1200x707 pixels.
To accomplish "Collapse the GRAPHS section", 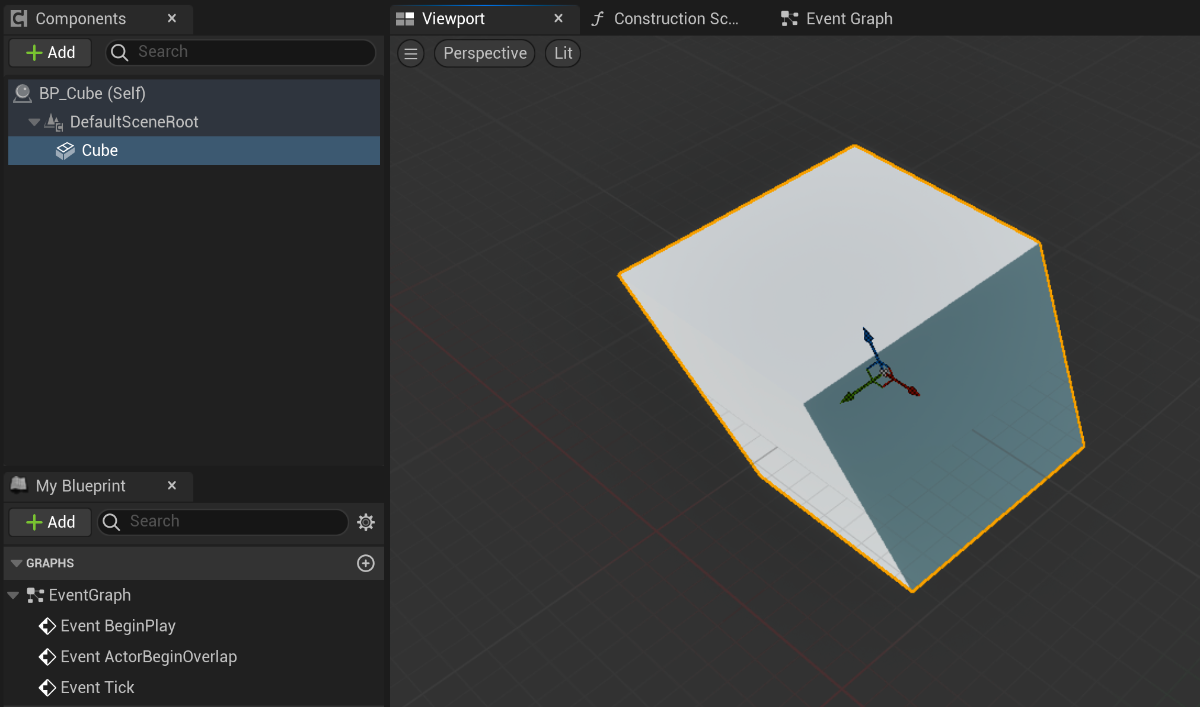I will click(15, 563).
